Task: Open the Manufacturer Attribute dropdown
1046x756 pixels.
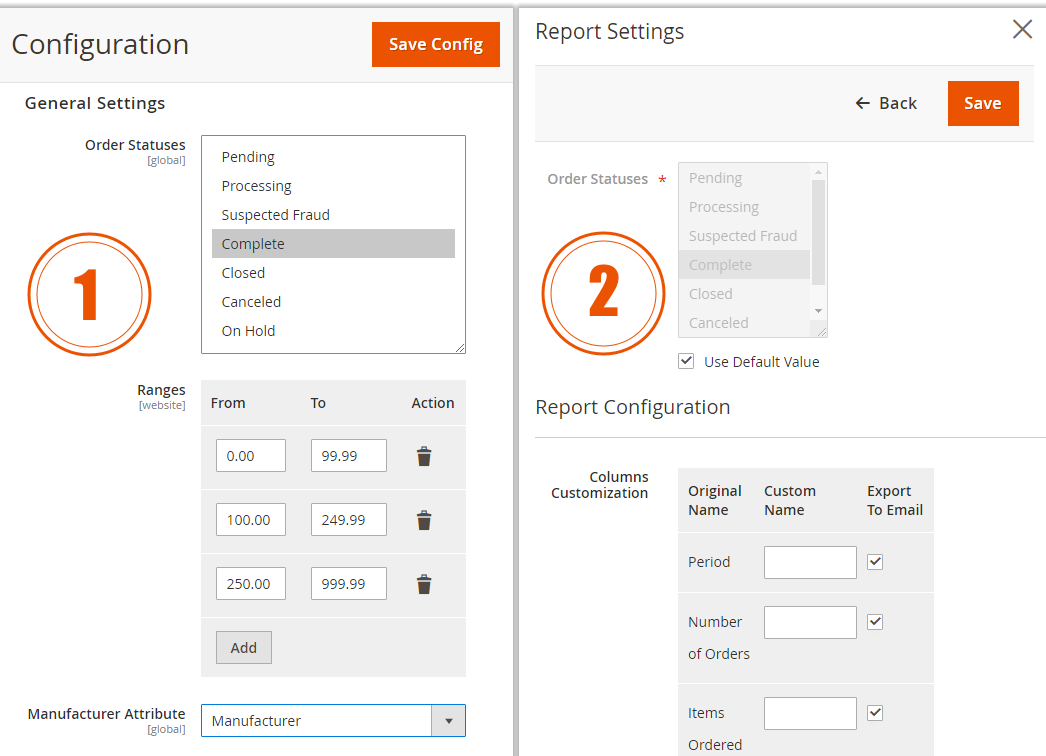Action: 333,721
